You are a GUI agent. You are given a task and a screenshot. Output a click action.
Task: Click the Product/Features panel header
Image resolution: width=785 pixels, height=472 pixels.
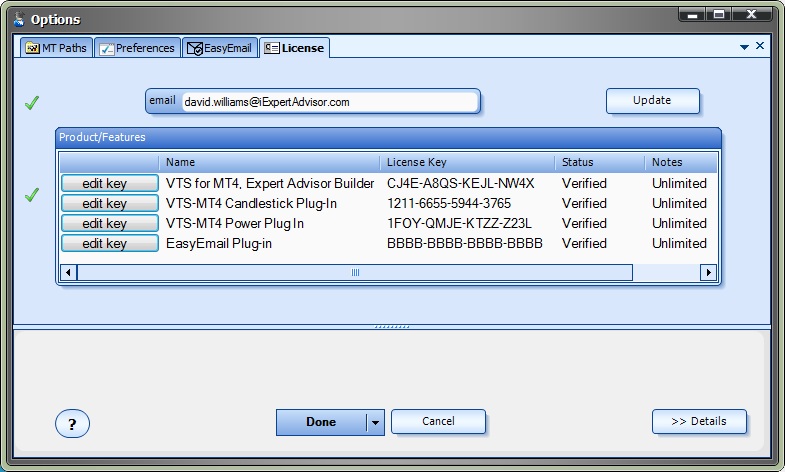[x=388, y=137]
